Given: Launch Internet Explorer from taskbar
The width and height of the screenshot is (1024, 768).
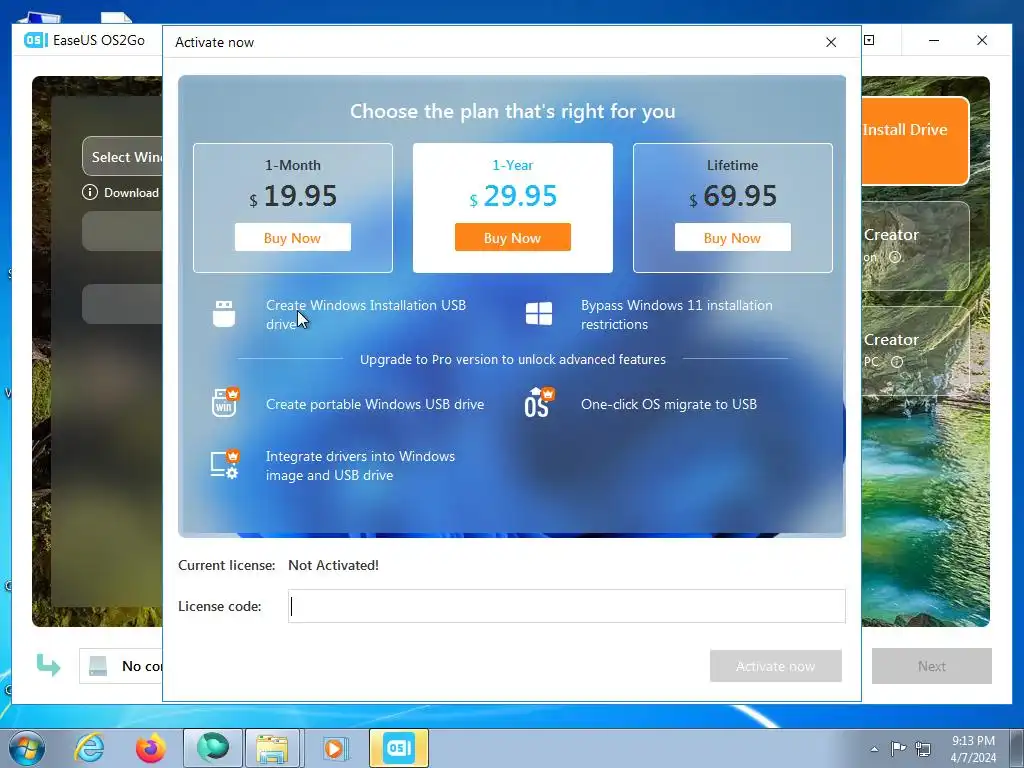Looking at the screenshot, I should 89,748.
